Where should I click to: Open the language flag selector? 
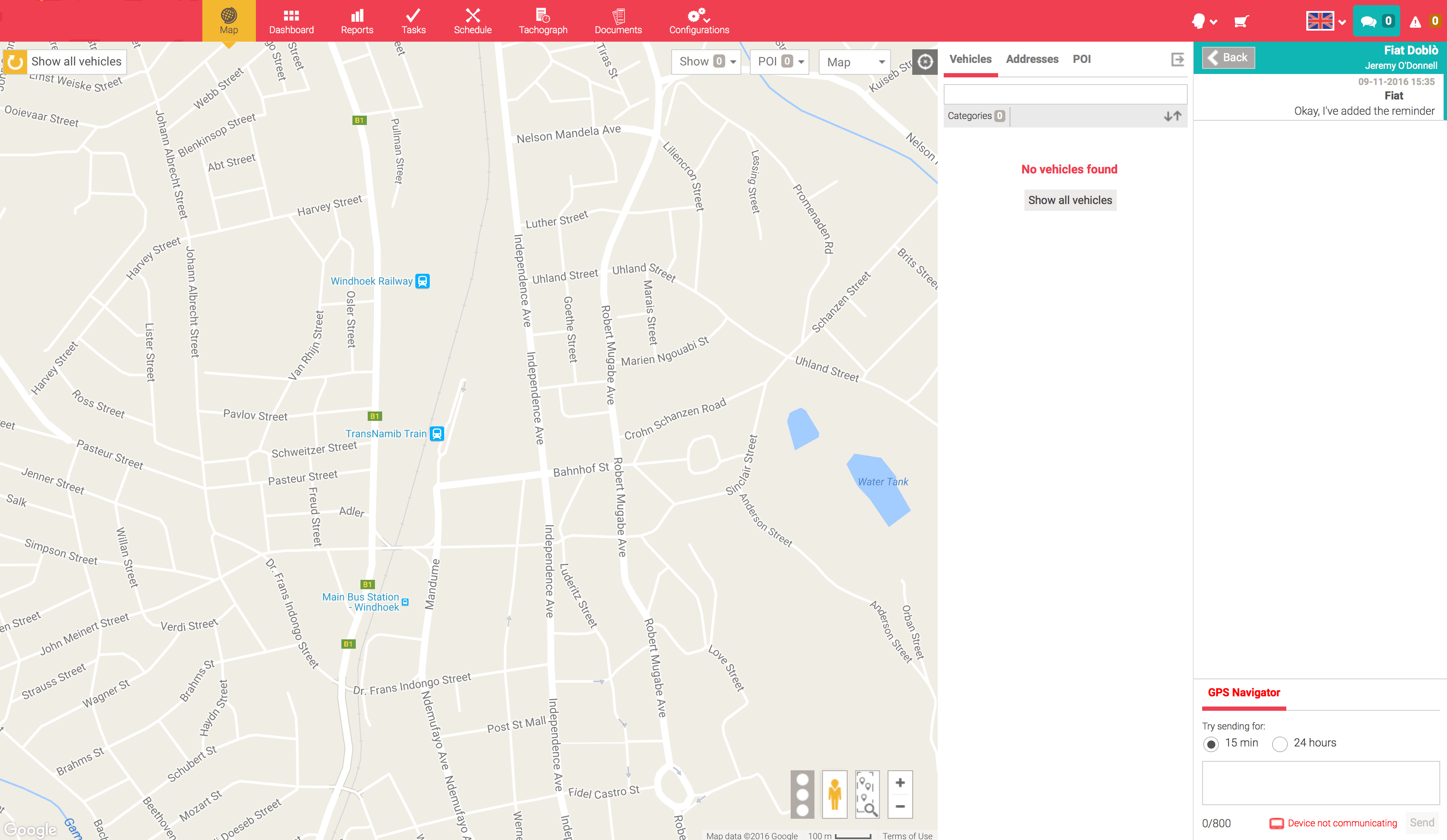click(x=1325, y=22)
